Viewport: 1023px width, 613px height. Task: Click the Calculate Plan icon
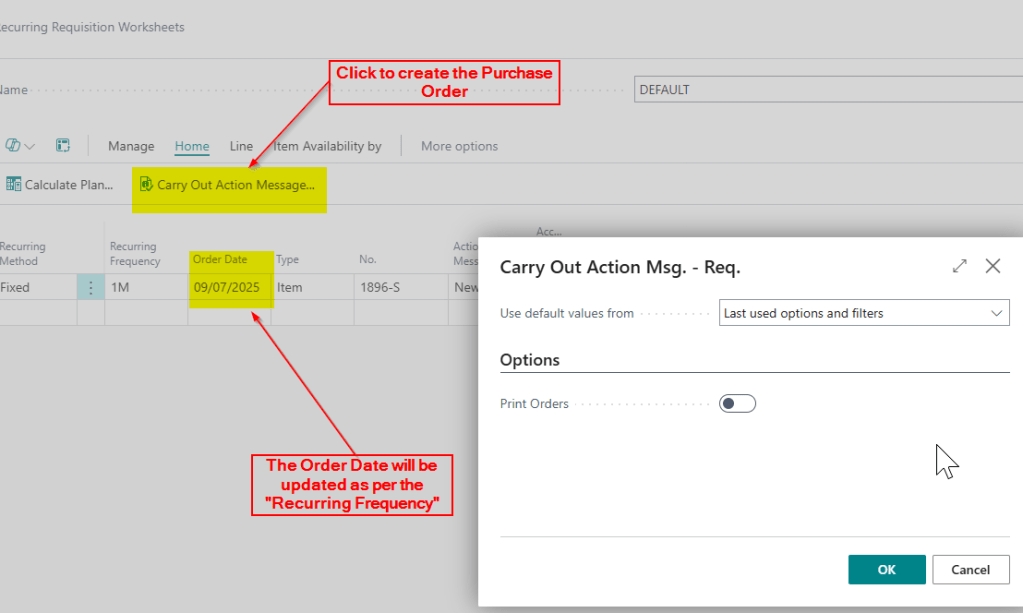pyautogui.click(x=13, y=184)
